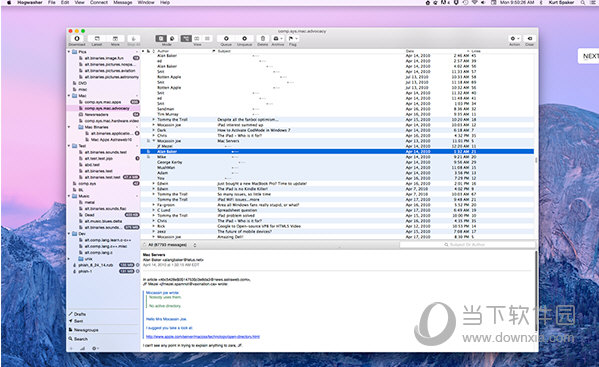Open the All messages filter popup
The width and height of the screenshot is (599, 367).
point(170,245)
